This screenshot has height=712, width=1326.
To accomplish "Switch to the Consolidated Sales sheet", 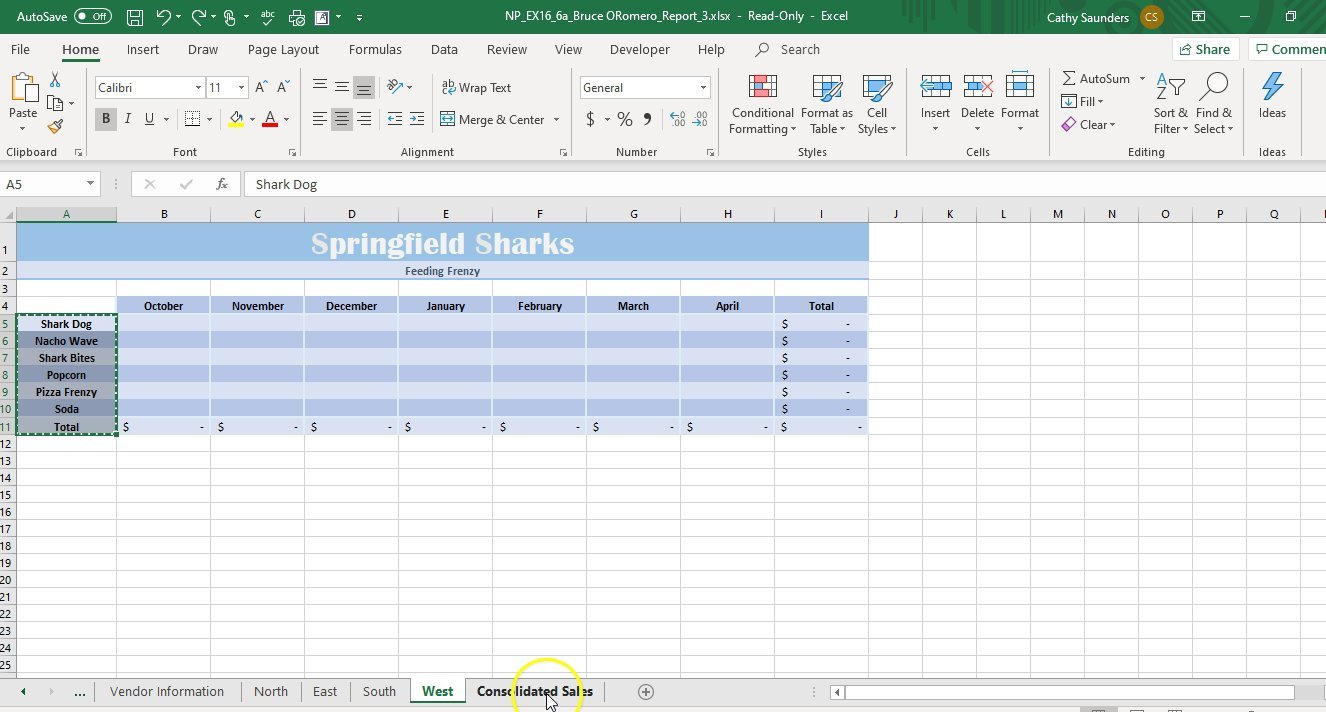I will (x=534, y=691).
